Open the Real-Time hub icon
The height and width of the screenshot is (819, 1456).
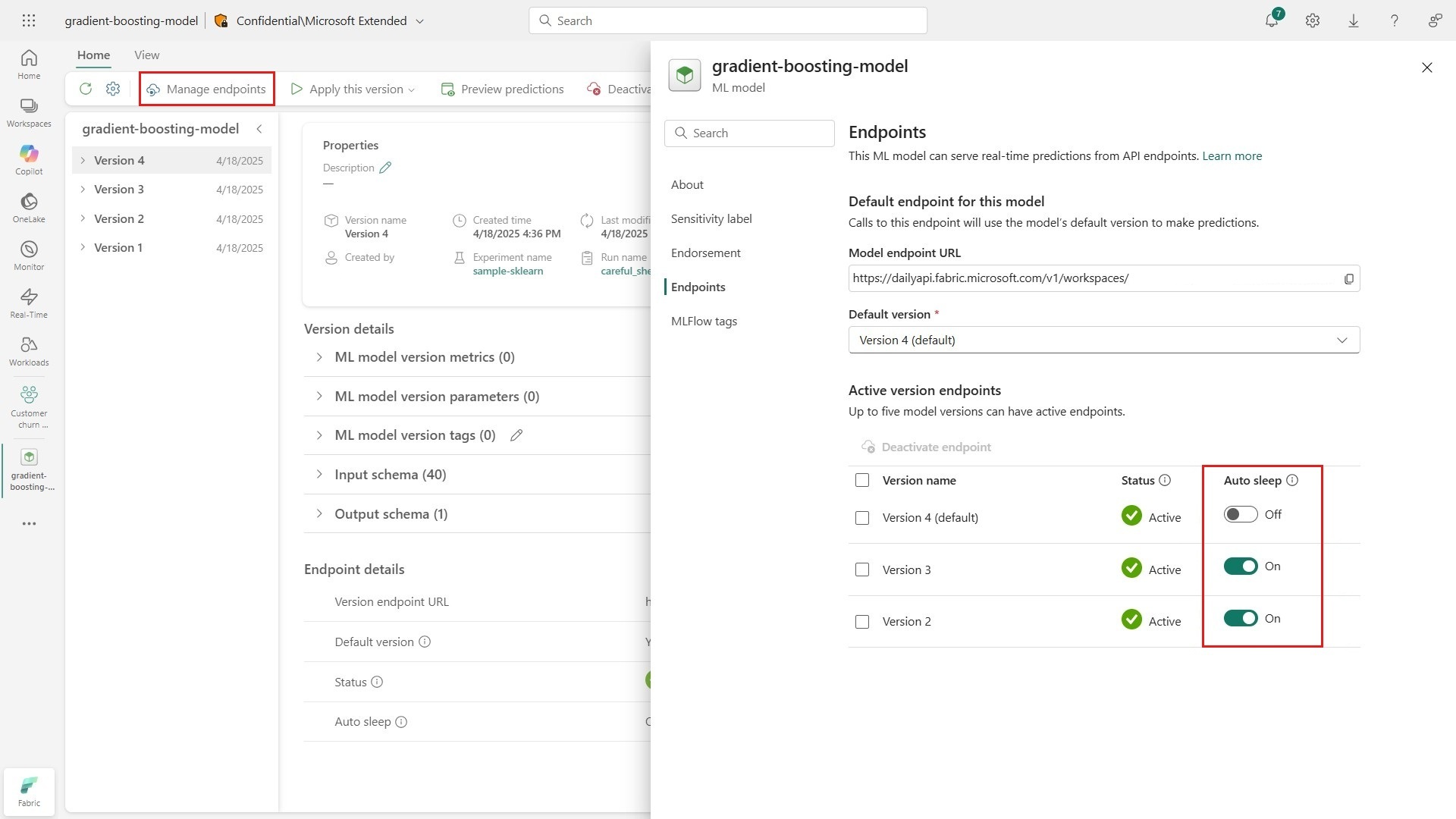pyautogui.click(x=29, y=303)
